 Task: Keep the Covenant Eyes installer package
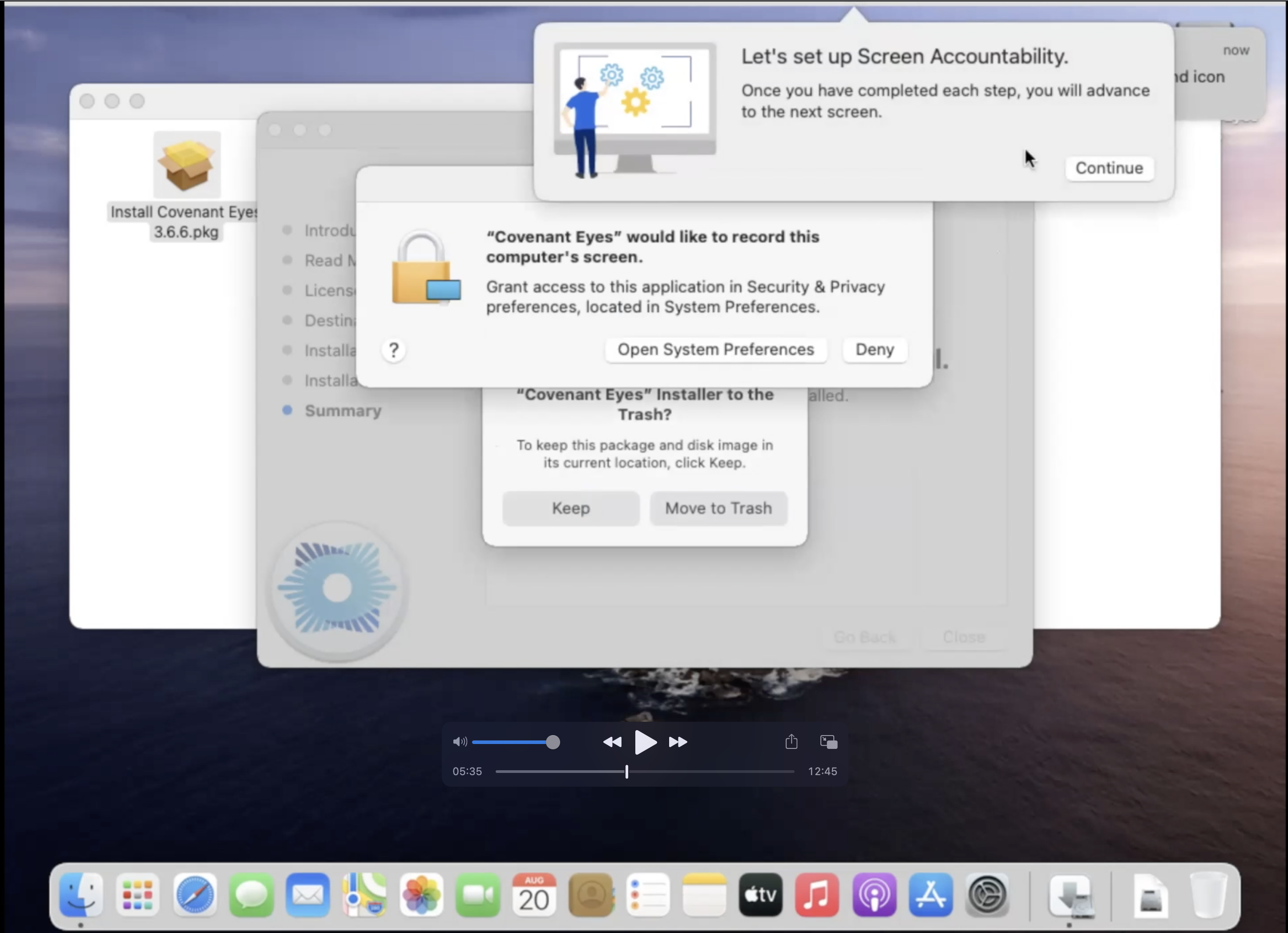click(571, 508)
